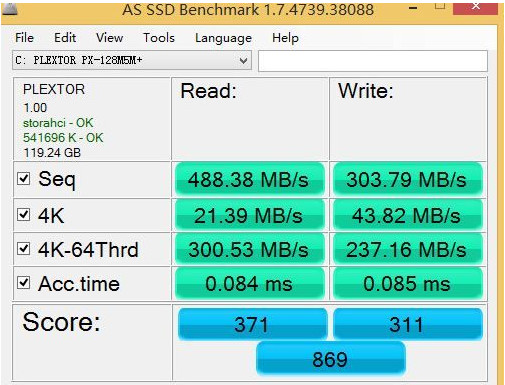Close the AS SSD Benchmark window

476,7
